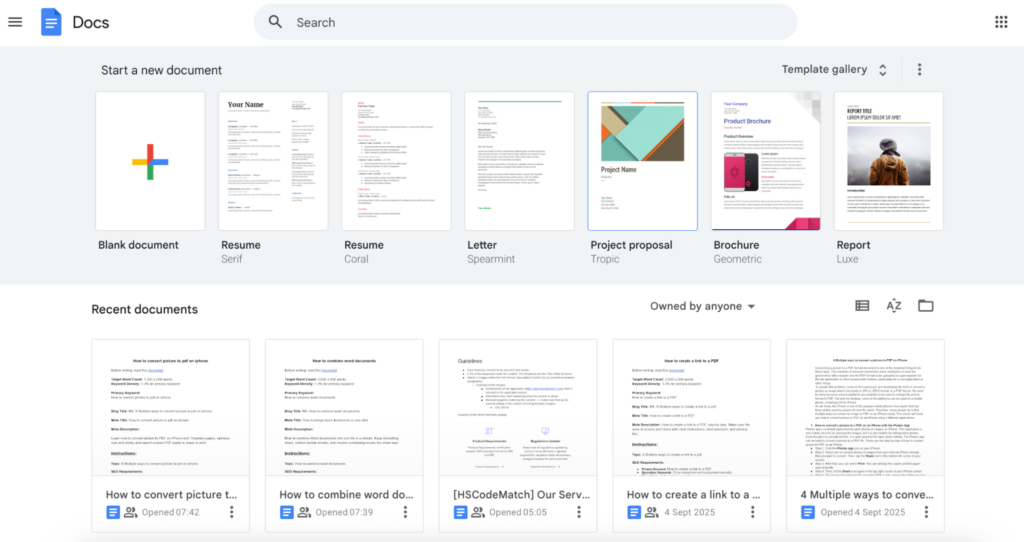Open How to combine word document preview

point(344,407)
